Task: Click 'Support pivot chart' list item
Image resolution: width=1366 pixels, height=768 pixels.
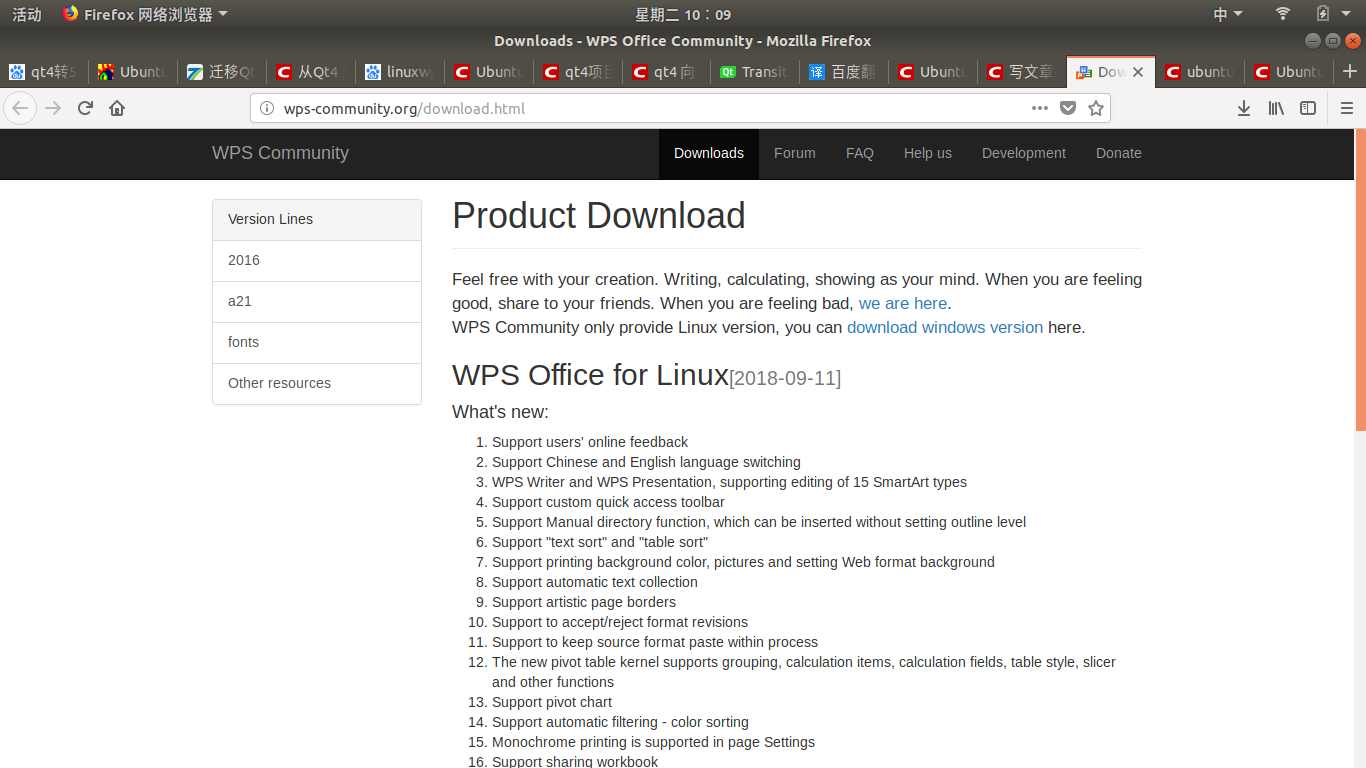Action: coord(552,702)
